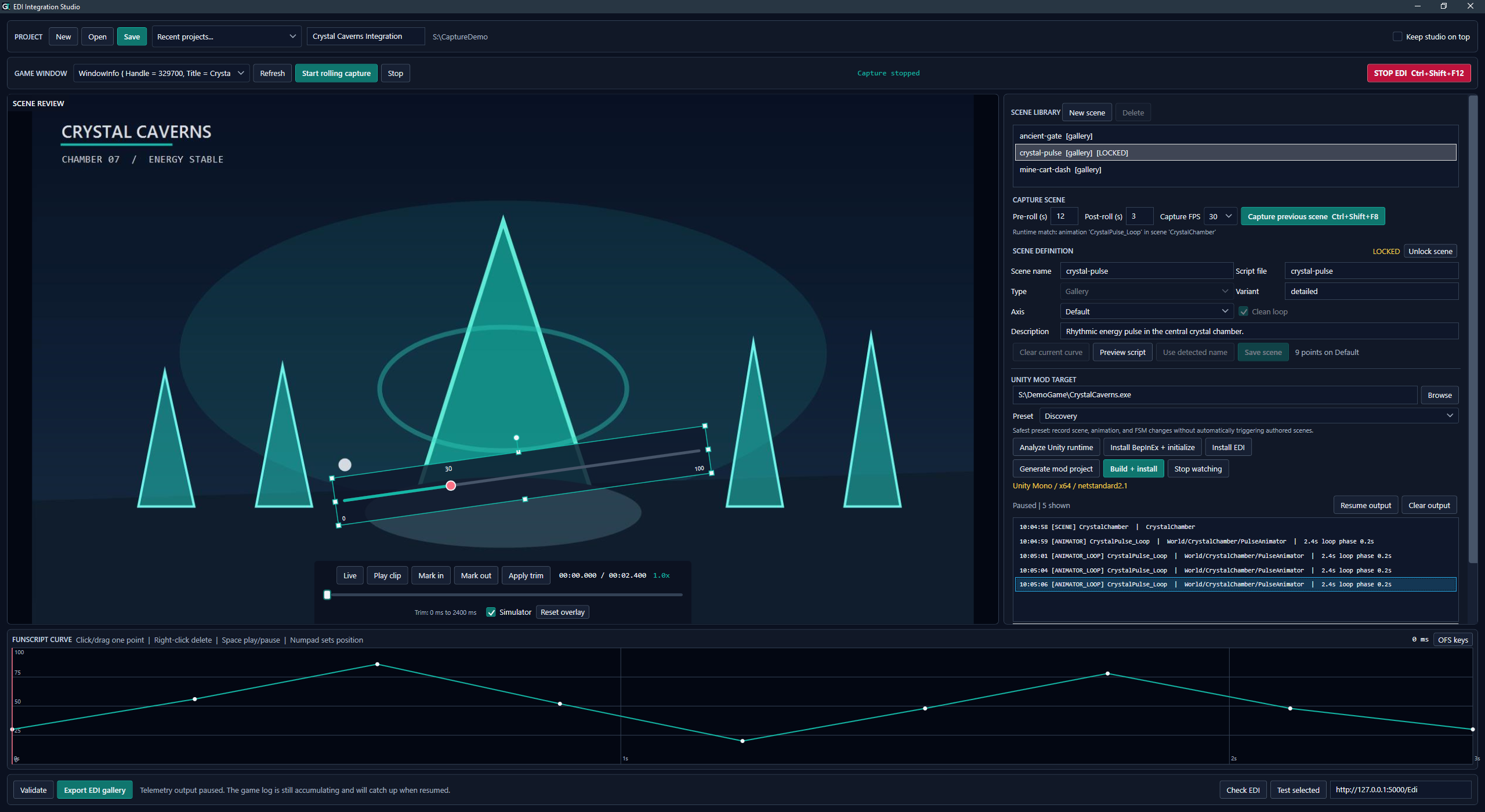1485x812 pixels.
Task: Toggle the Clean loop checkbox
Action: pyautogui.click(x=1243, y=311)
